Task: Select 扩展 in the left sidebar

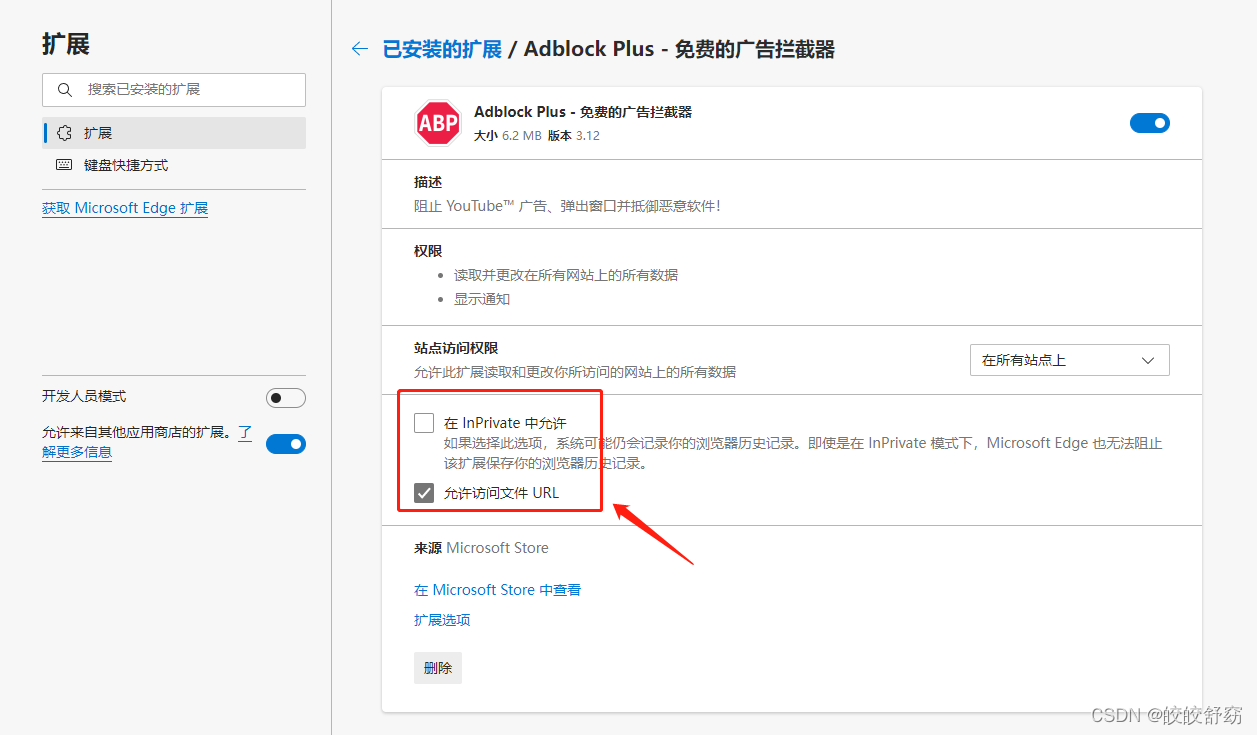Action: [x=174, y=133]
